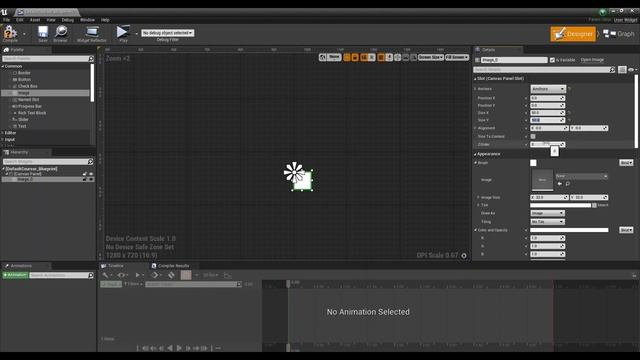Click the DPI Scale settings gear
This screenshot has height=360, width=640.
click(x=464, y=256)
